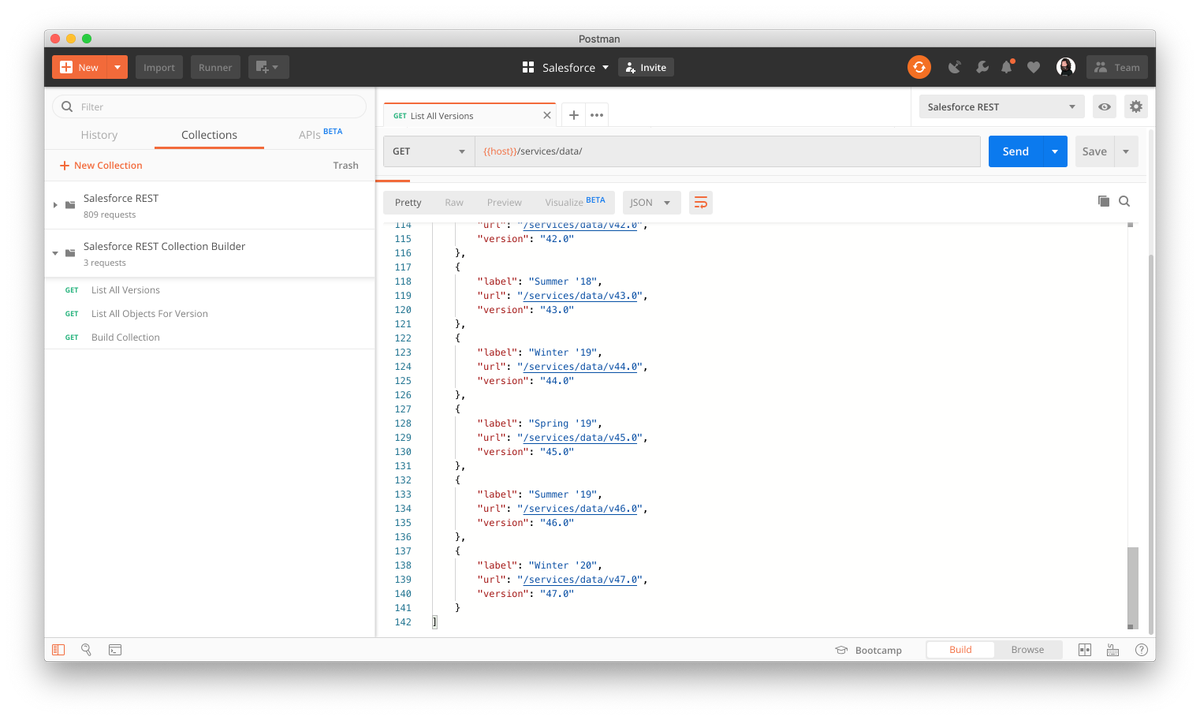The width and height of the screenshot is (1200, 720).
Task: Switch to the APIs BETA sidebar tab
Action: (x=320, y=134)
